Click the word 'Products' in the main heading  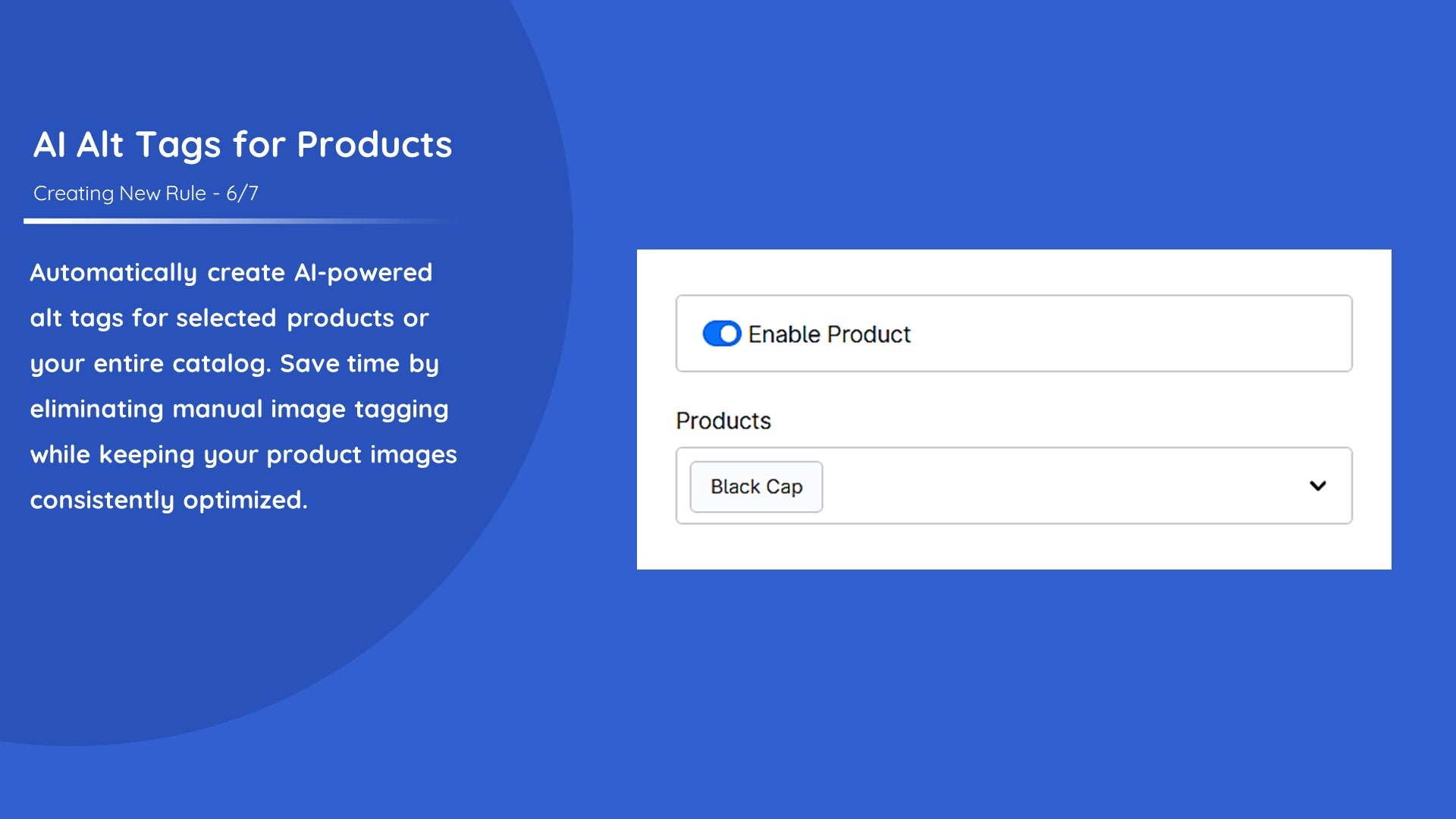click(x=374, y=145)
